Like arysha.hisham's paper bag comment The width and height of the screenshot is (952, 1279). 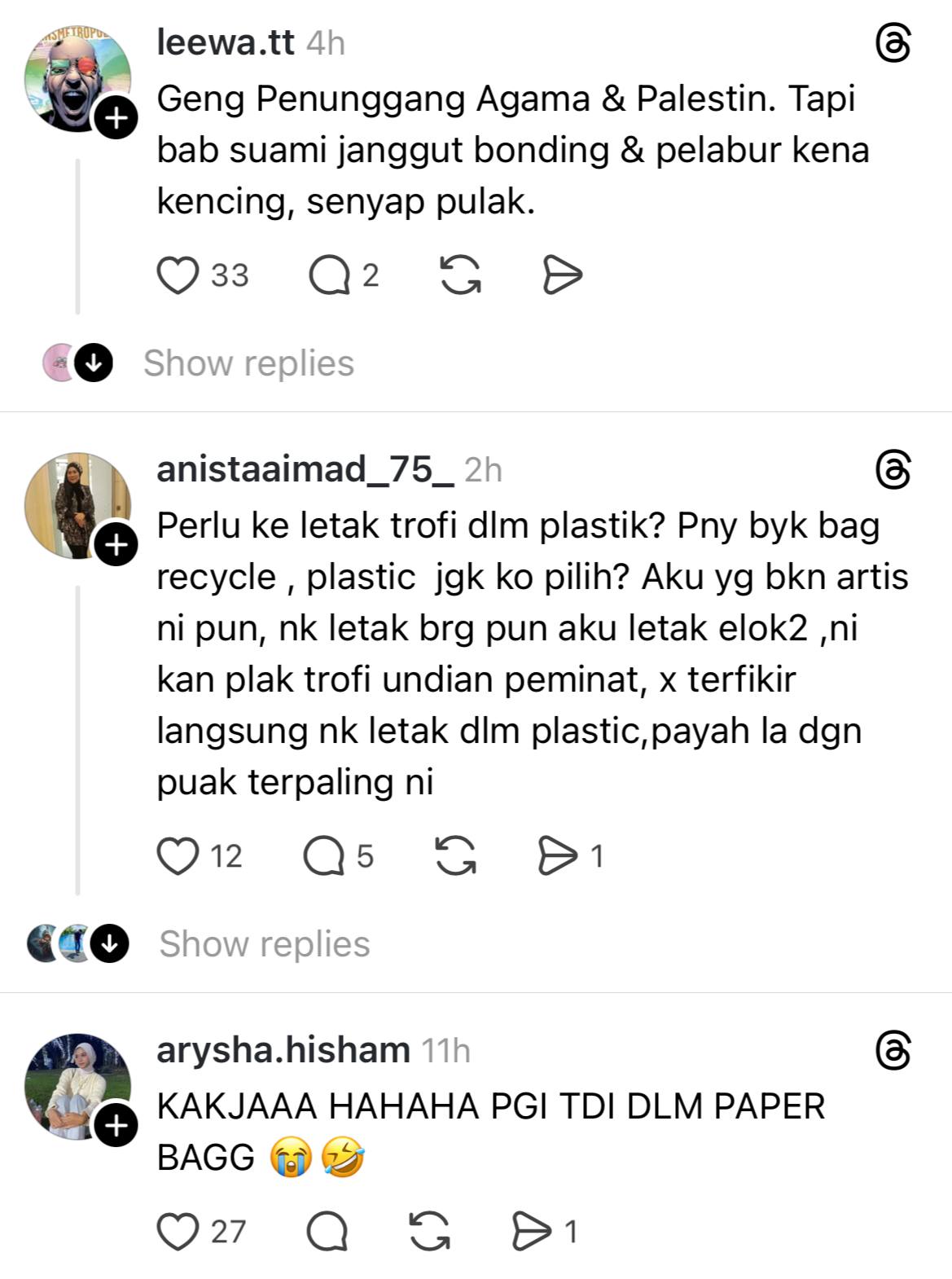click(178, 1231)
